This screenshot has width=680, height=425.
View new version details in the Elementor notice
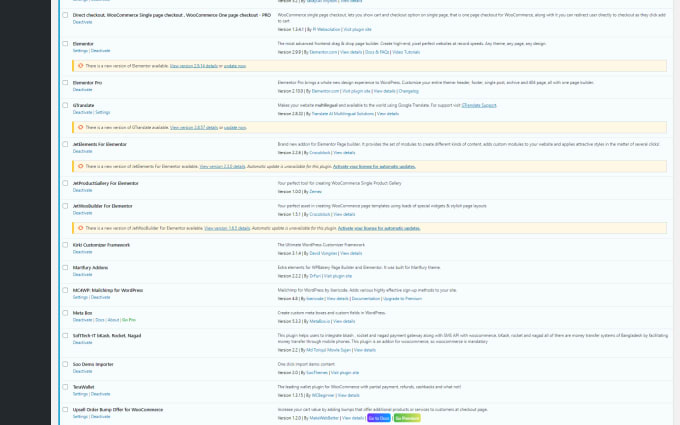193,66
